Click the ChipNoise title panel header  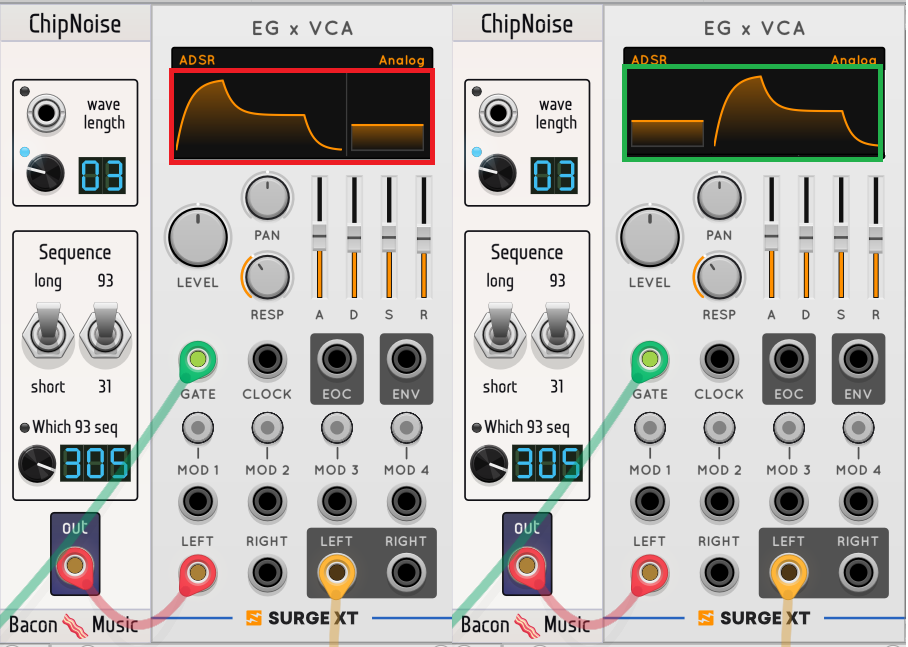(76, 22)
